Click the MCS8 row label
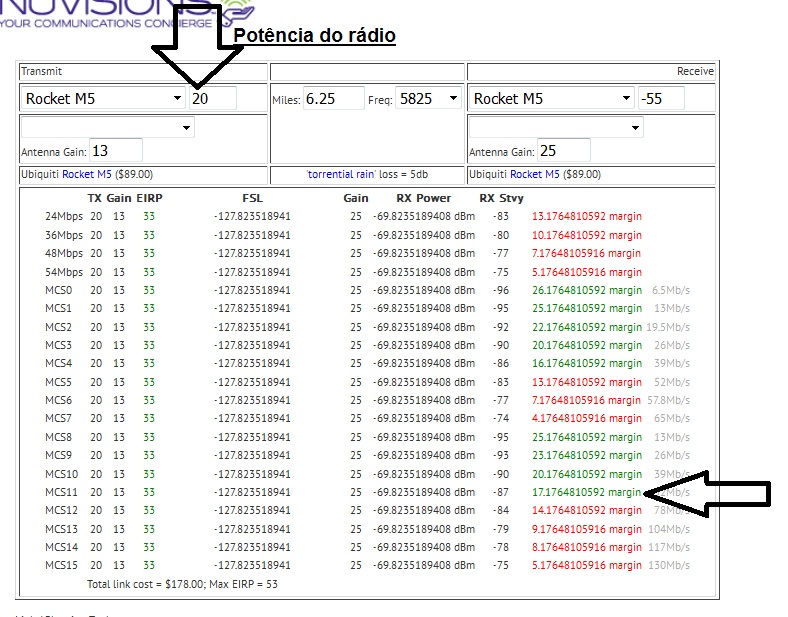This screenshot has width=788, height=617. click(x=58, y=437)
